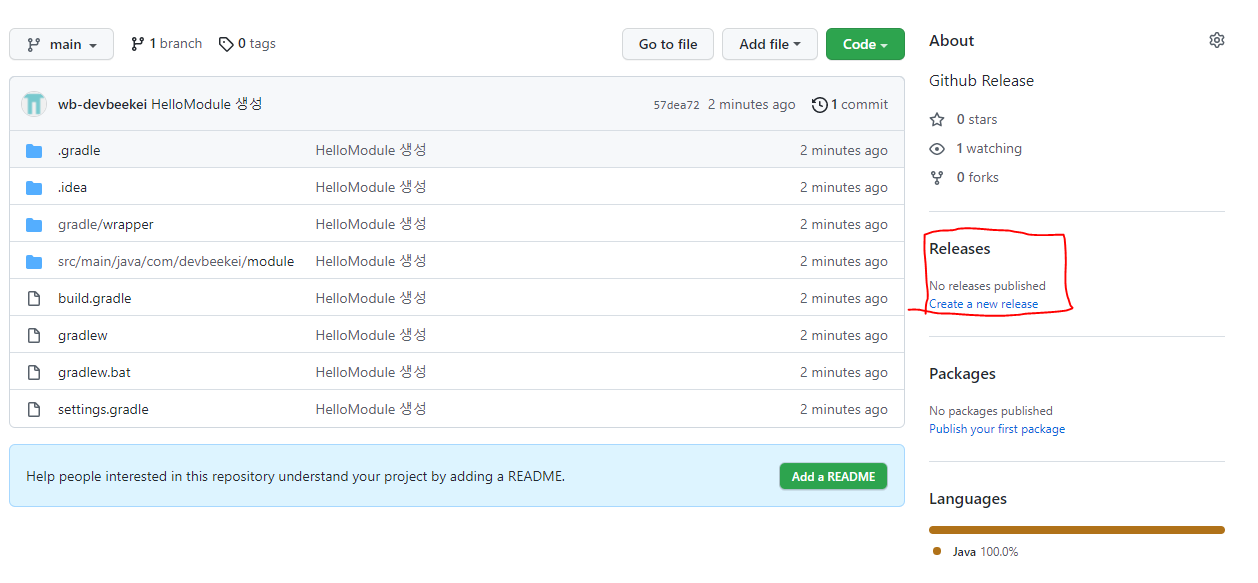The height and width of the screenshot is (583, 1258).
Task: Open the green Code dropdown
Action: [x=865, y=44]
